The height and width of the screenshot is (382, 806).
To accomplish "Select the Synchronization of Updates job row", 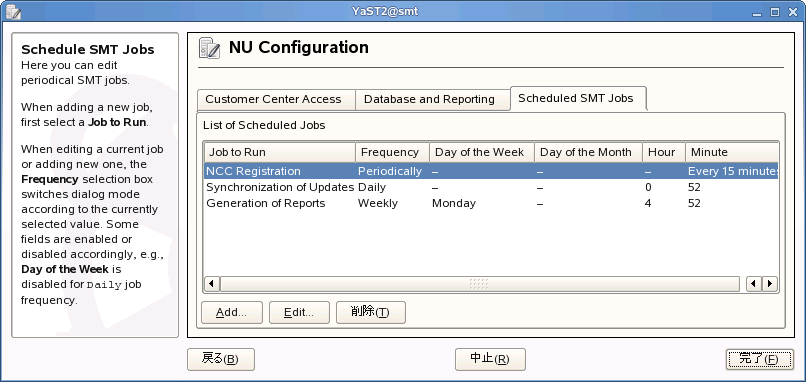I will (491, 187).
